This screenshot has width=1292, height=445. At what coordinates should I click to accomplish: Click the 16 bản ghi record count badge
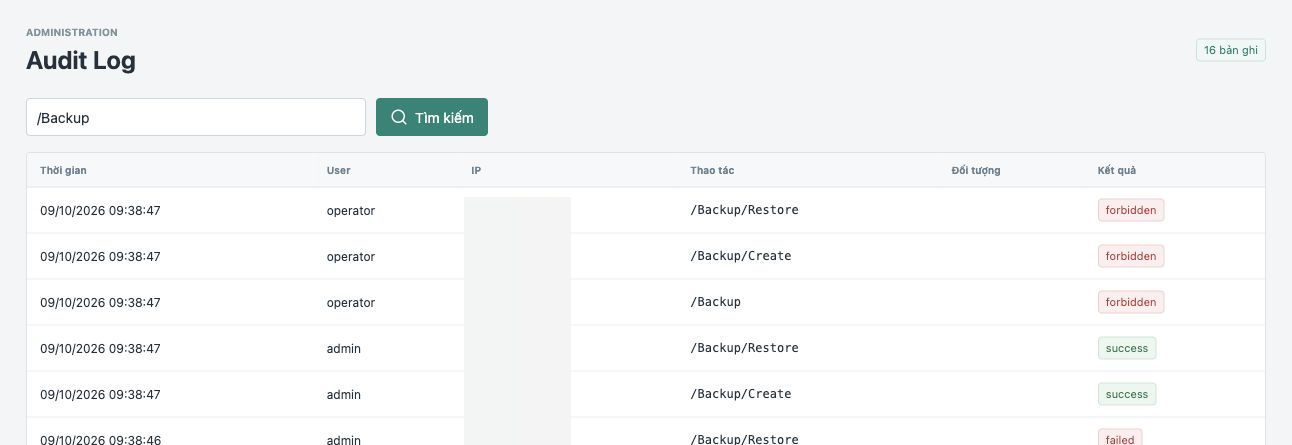(1231, 50)
